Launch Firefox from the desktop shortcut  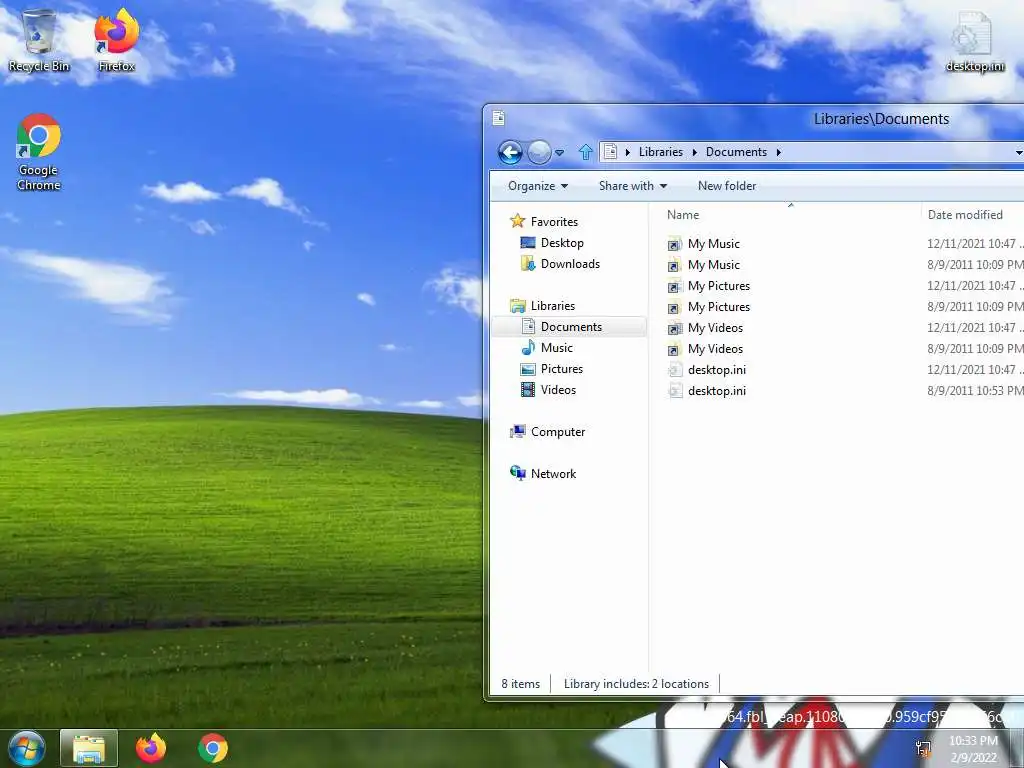point(116,40)
